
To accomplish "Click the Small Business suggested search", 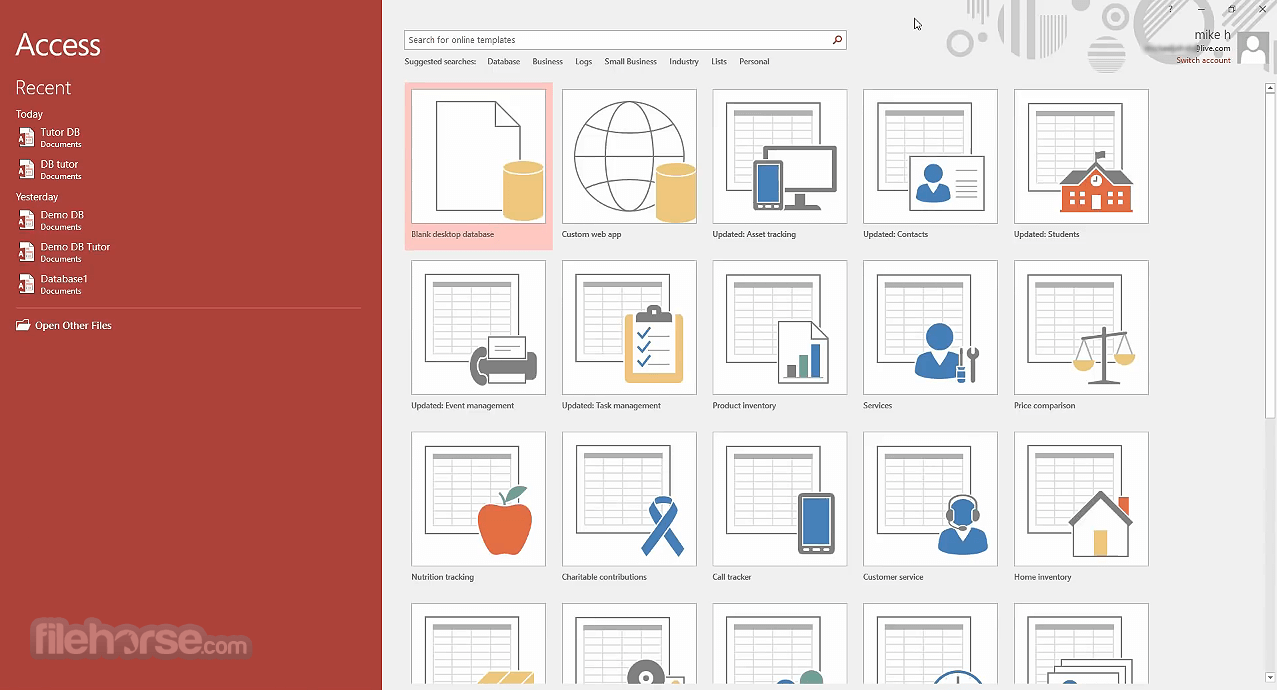I will click(x=630, y=62).
